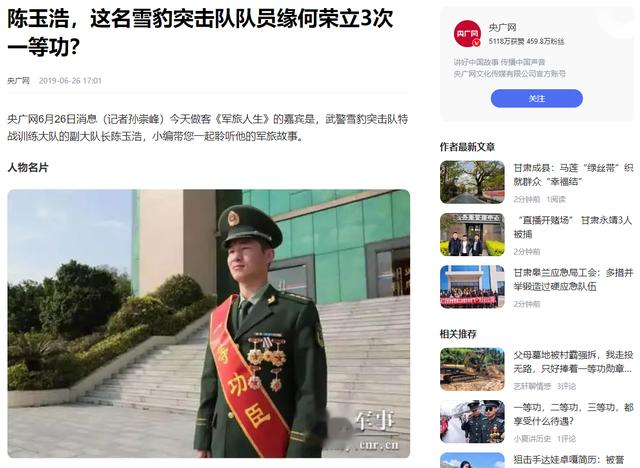This screenshot has width=640, height=468.
Task: Click soldiers thumbnail for 一等功 article
Action: (472, 421)
